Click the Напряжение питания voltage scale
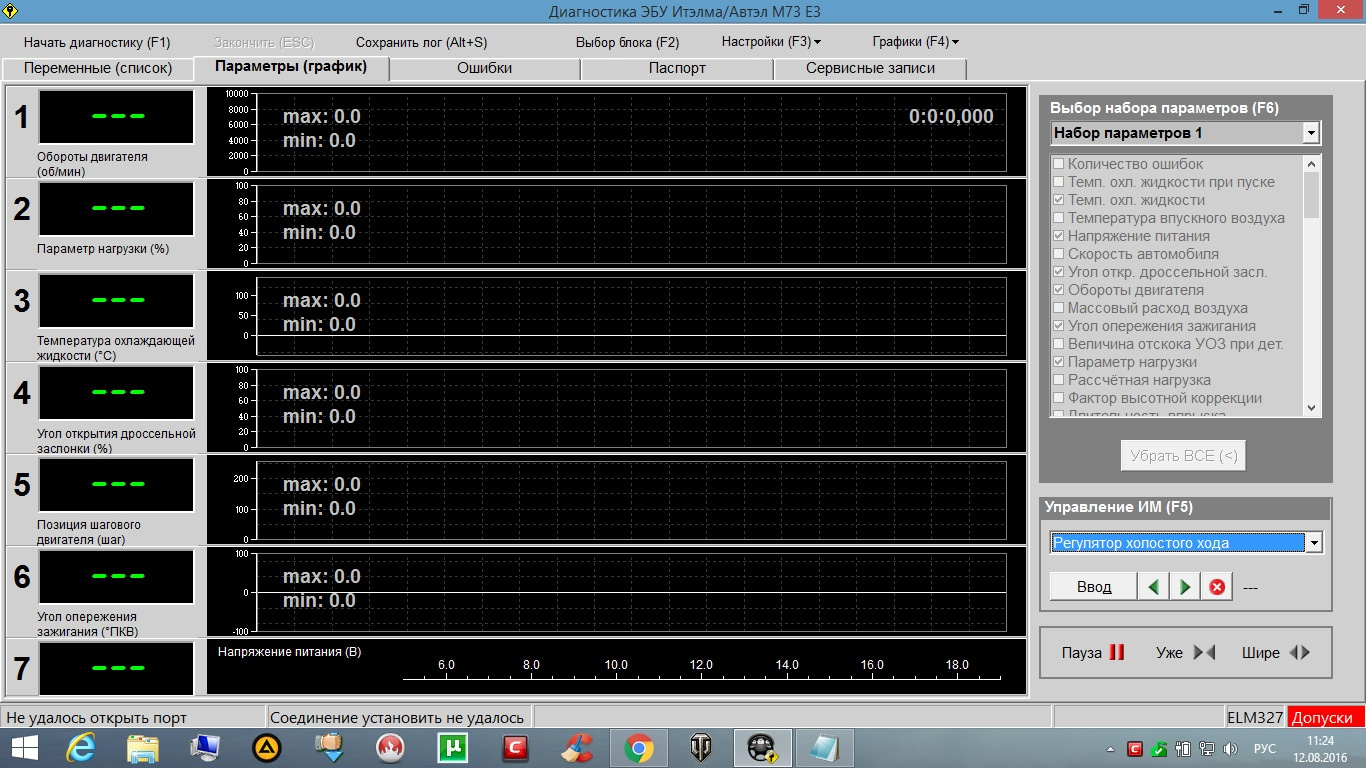 (x=700, y=672)
